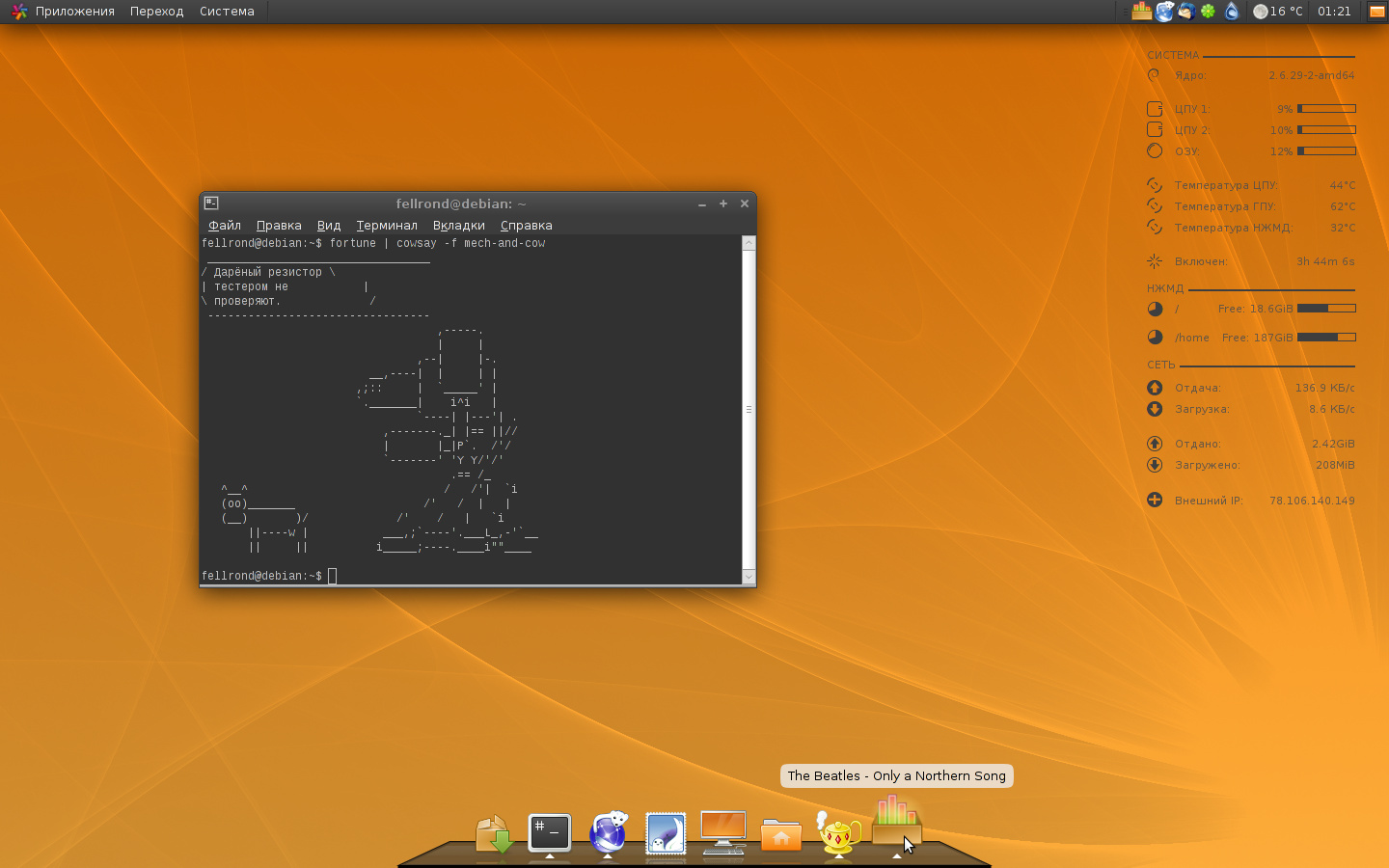
Task: Open the Терминал menu
Action: pos(387,226)
